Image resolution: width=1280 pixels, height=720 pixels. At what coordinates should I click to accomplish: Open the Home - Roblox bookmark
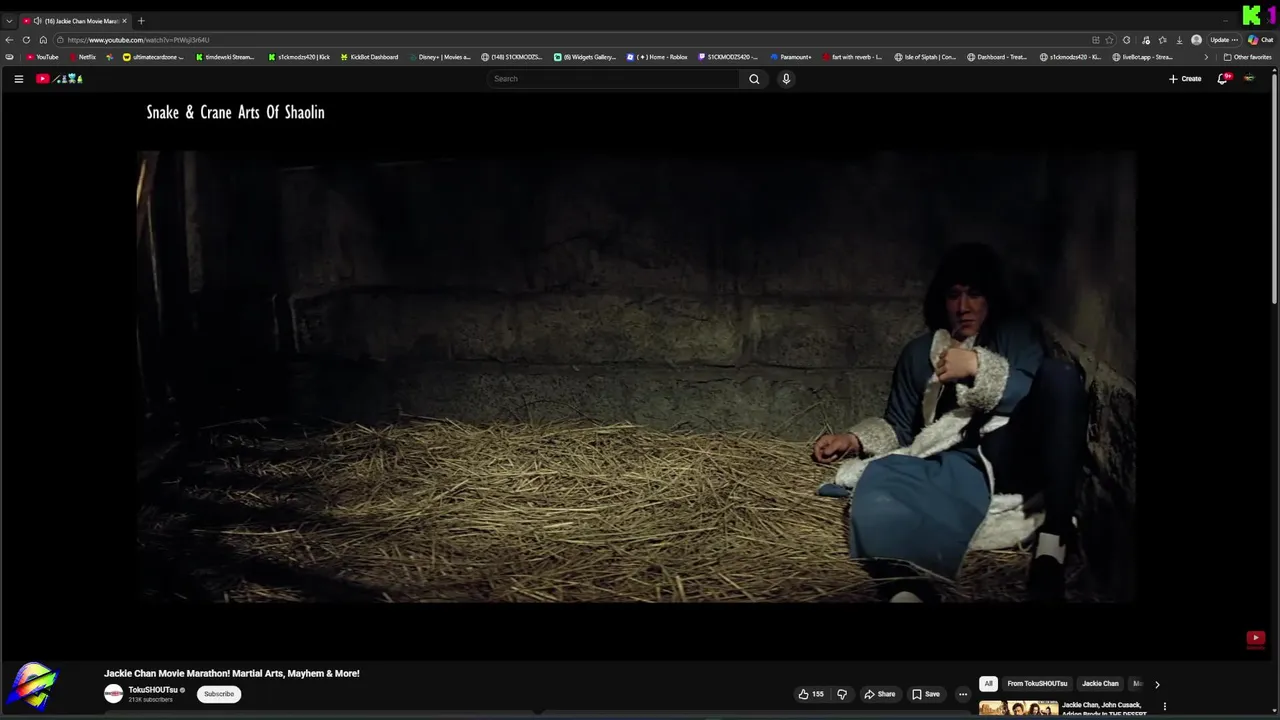(657, 57)
